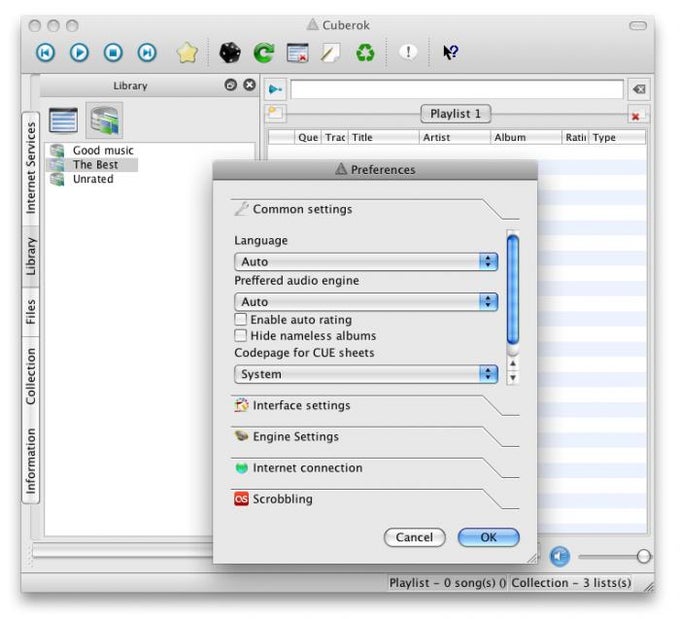Sort playlist by Album column
Viewport: 680px width, 619px height.
[526, 138]
